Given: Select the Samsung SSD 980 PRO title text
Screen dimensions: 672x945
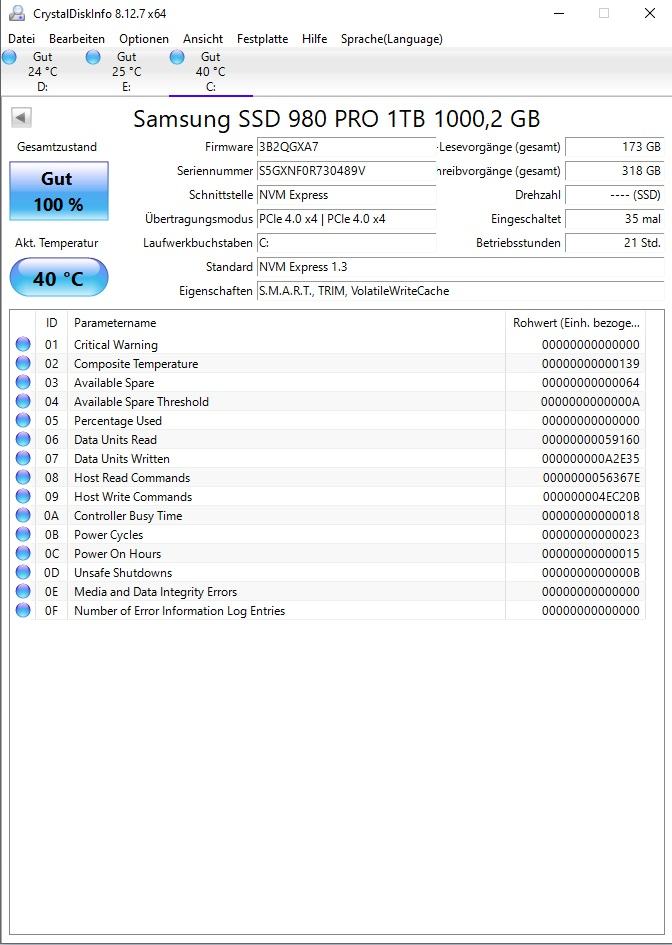Looking at the screenshot, I should coord(336,119).
